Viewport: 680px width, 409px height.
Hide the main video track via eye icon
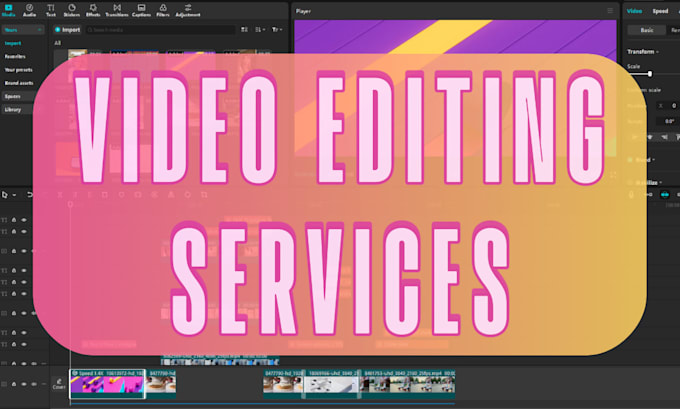[x=24, y=384]
